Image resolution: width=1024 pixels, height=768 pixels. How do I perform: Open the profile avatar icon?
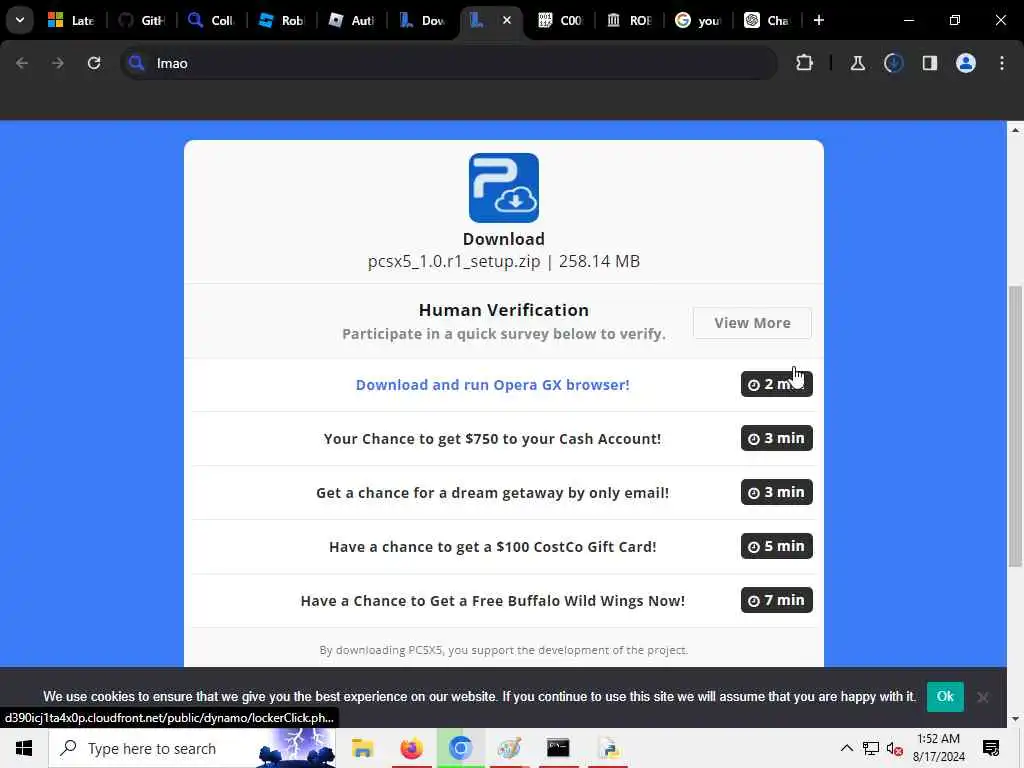[966, 63]
